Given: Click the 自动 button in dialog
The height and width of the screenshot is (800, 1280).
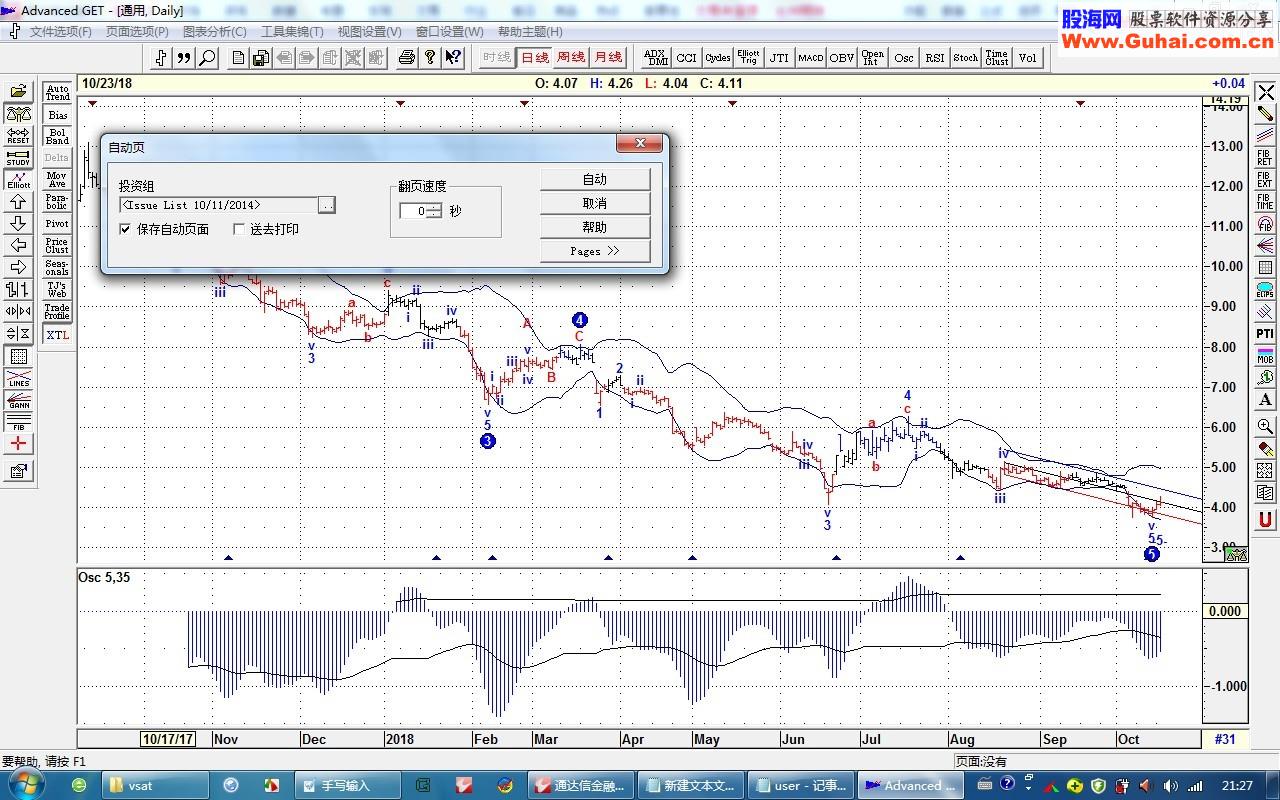Looking at the screenshot, I should pyautogui.click(x=595, y=179).
